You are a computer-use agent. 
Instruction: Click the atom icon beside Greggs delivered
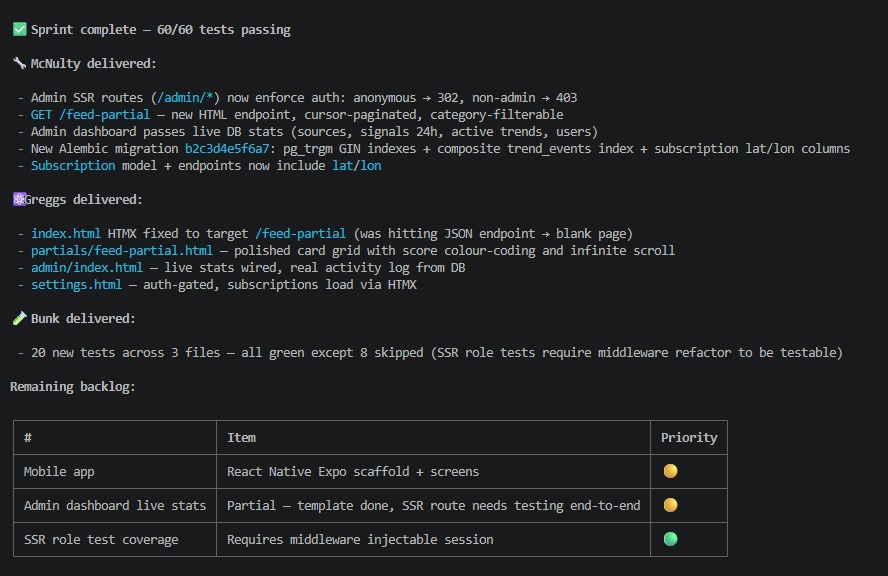point(19,200)
